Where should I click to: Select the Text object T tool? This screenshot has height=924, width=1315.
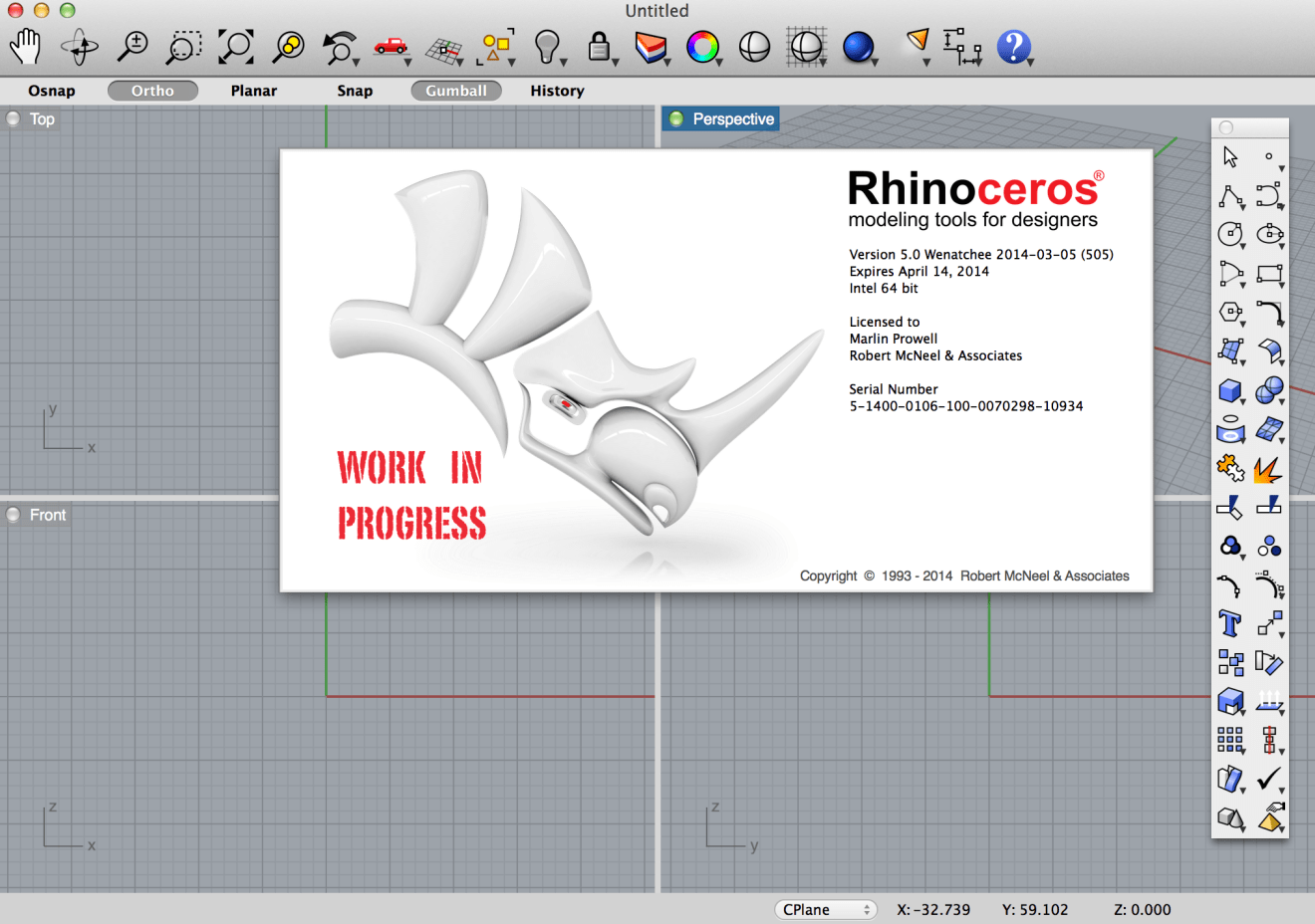pos(1231,623)
